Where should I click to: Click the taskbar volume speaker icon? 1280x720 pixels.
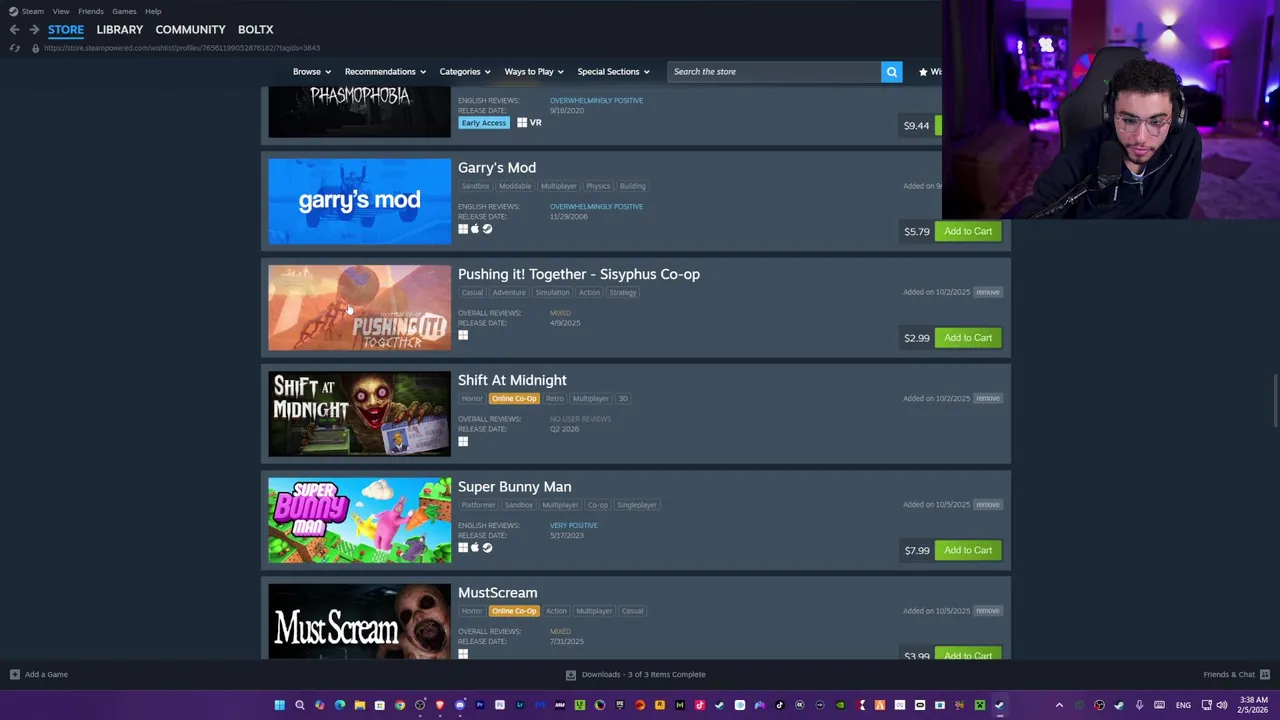1222,705
